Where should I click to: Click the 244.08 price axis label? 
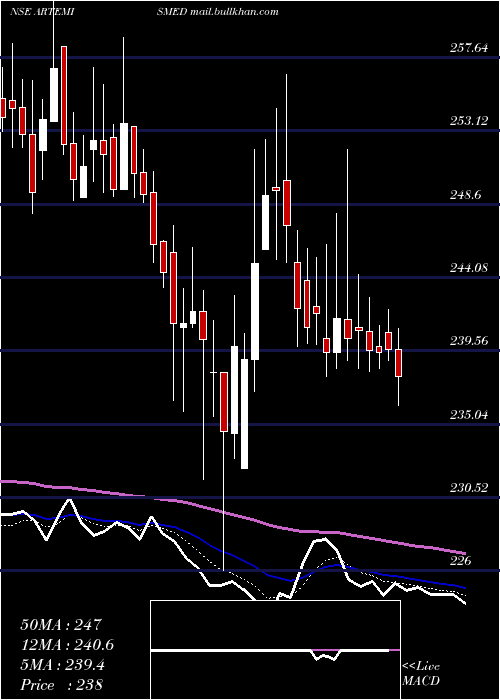[469, 267]
